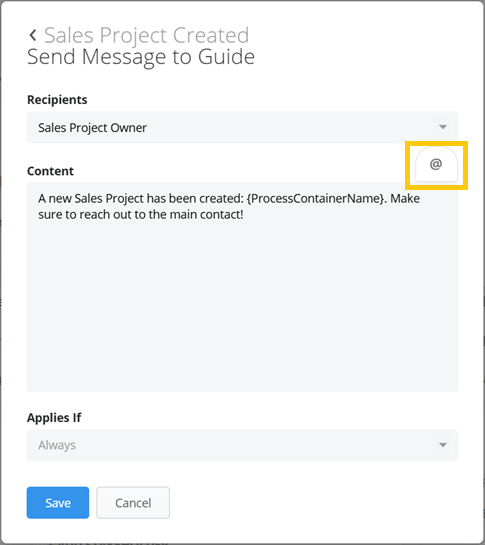The width and height of the screenshot is (485, 545).
Task: Place cursor before "A new Sales Project"
Action: pos(38,198)
